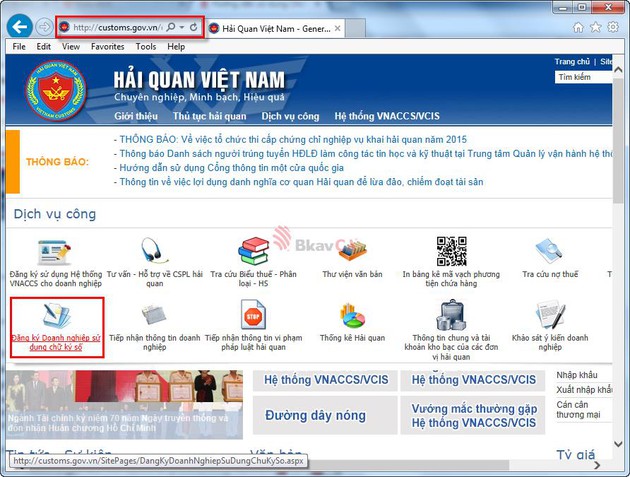Open notice about lừa đảo, chiếm đoạt tài sản
Viewport: 630px width, 477px height.
click(x=301, y=182)
